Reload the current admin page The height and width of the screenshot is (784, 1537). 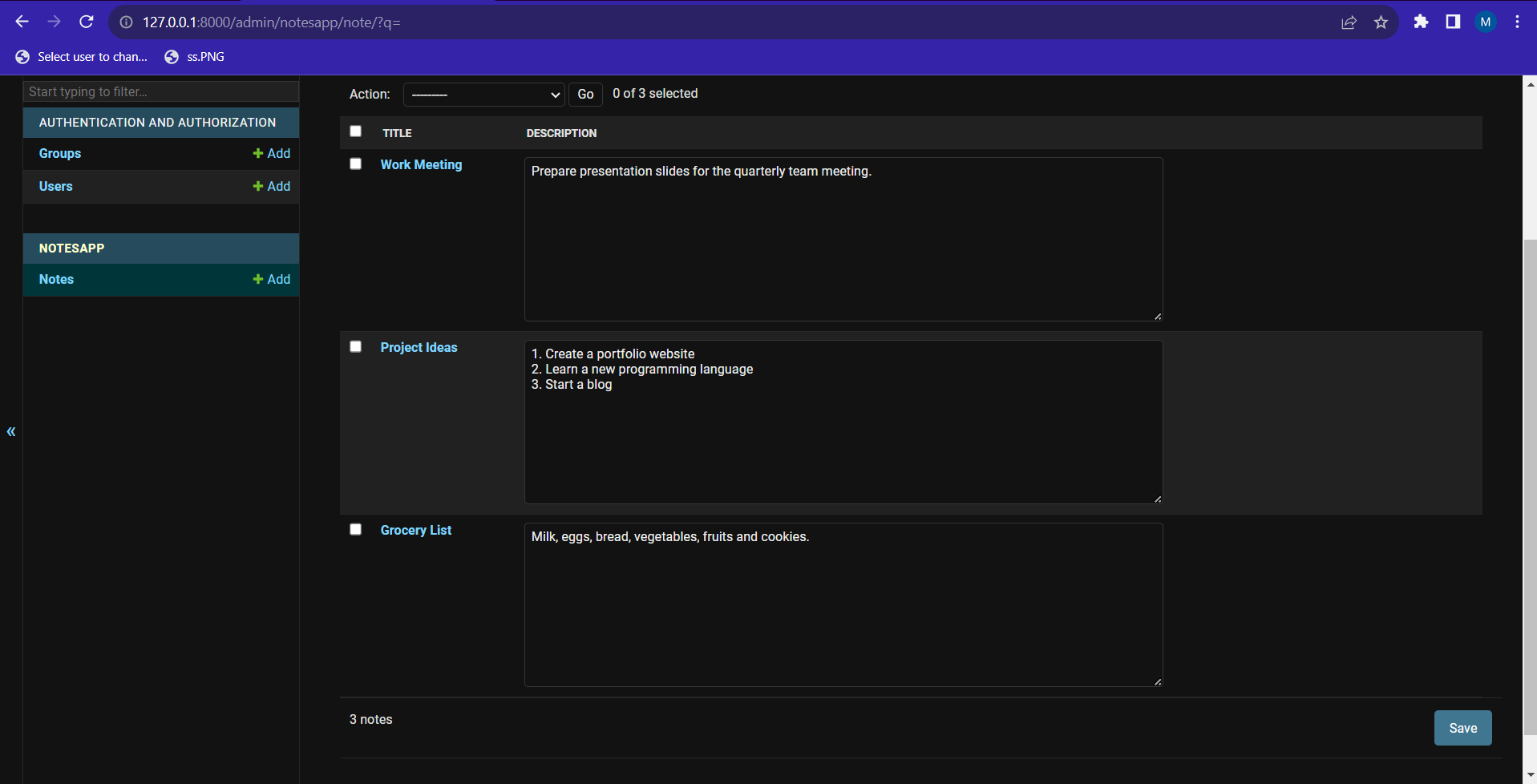(87, 22)
